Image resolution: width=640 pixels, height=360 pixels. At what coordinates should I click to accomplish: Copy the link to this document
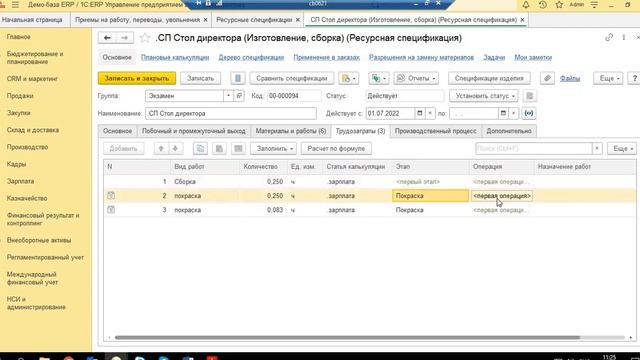coord(609,38)
